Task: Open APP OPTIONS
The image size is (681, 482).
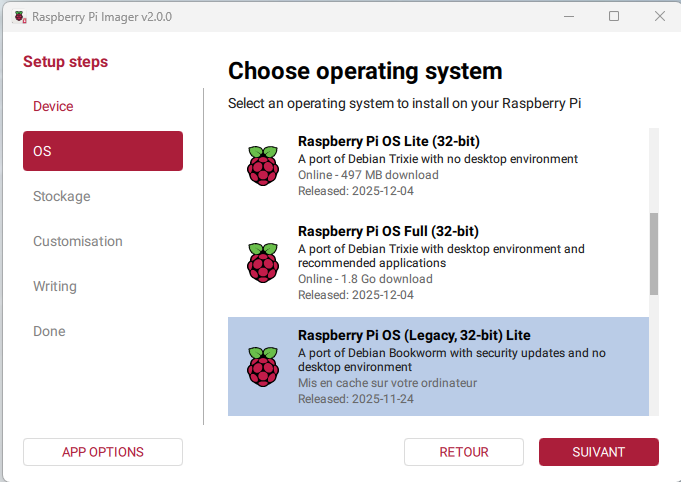Action: click(x=103, y=452)
